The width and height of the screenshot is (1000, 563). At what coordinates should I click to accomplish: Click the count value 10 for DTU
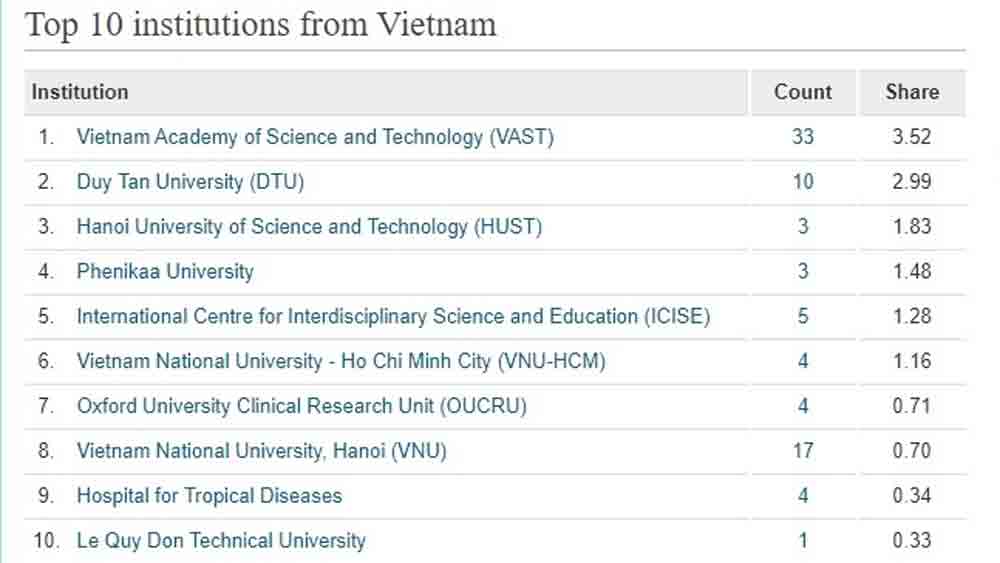(x=803, y=182)
